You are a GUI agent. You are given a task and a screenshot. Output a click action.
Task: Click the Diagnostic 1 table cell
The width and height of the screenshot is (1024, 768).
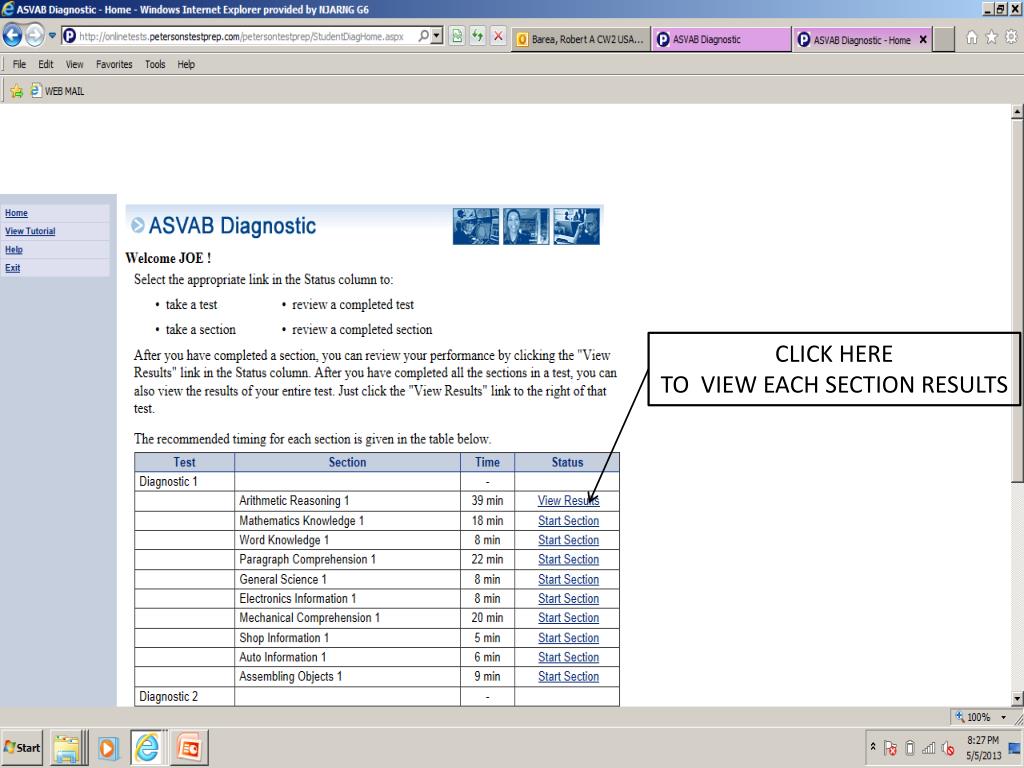coord(184,481)
